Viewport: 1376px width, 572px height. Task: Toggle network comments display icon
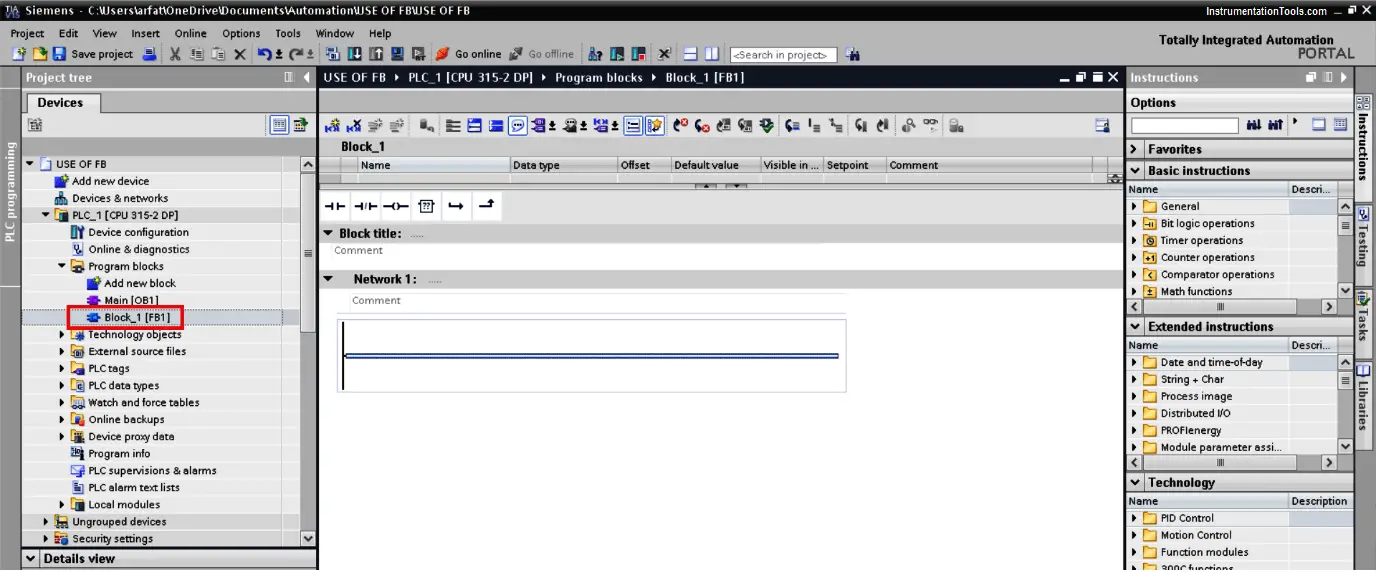pos(518,125)
